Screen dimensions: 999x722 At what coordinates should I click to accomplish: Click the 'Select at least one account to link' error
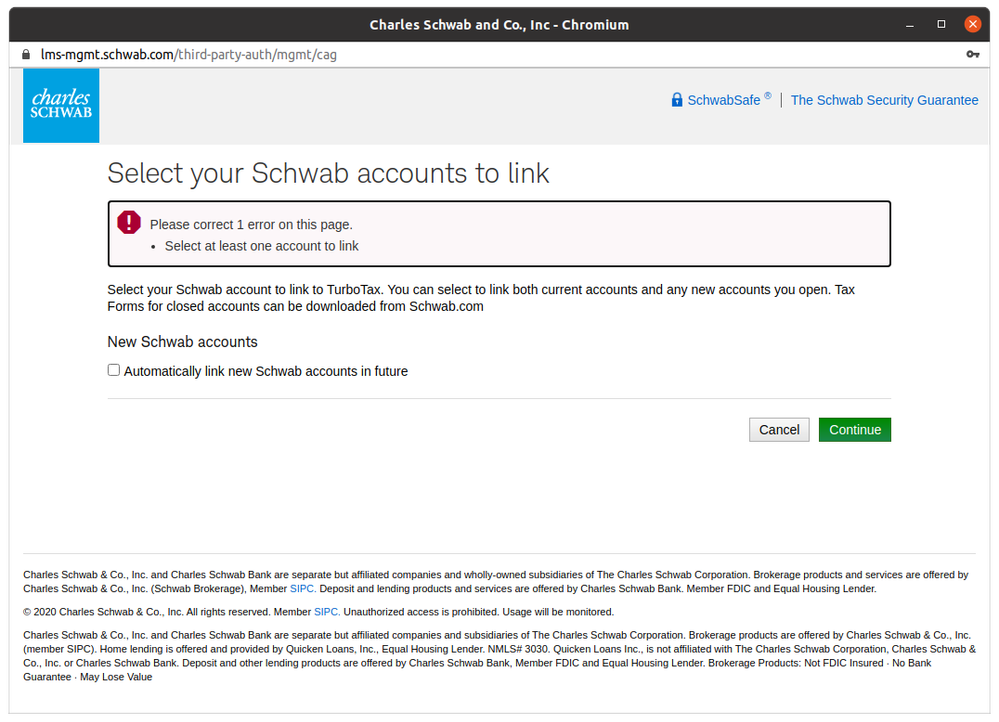[262, 246]
